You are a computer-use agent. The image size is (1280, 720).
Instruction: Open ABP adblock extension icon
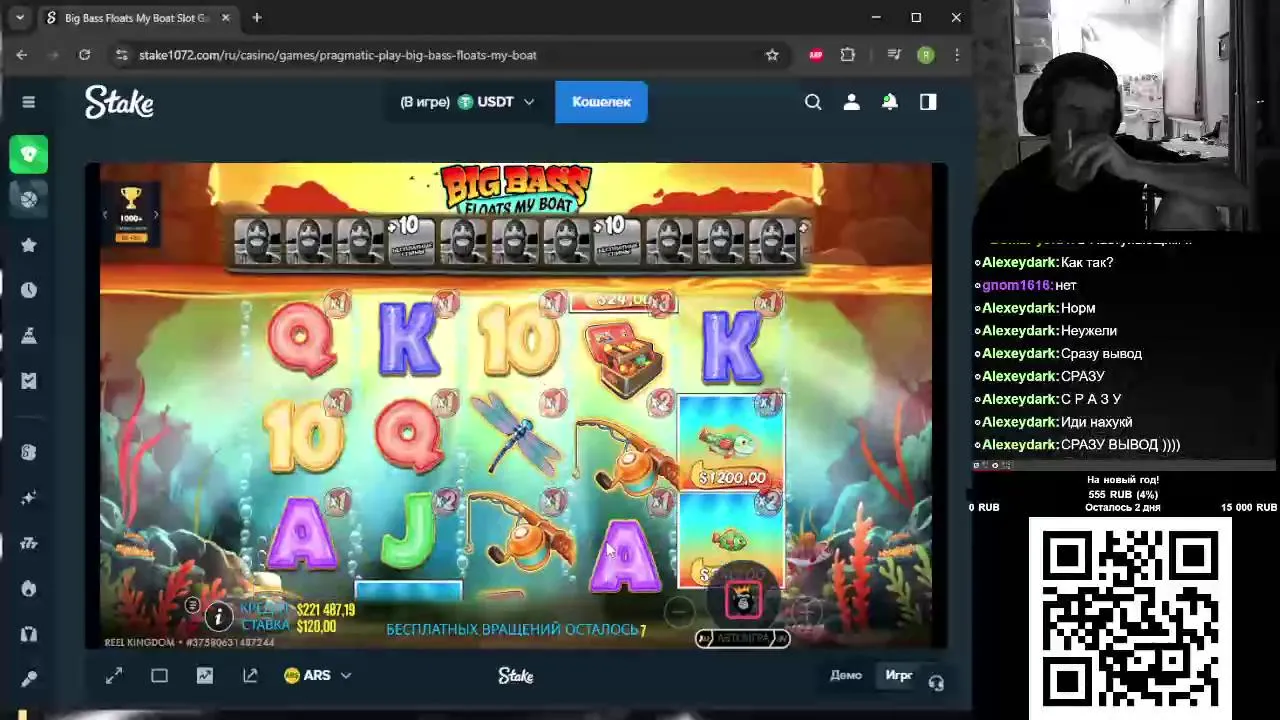click(816, 55)
